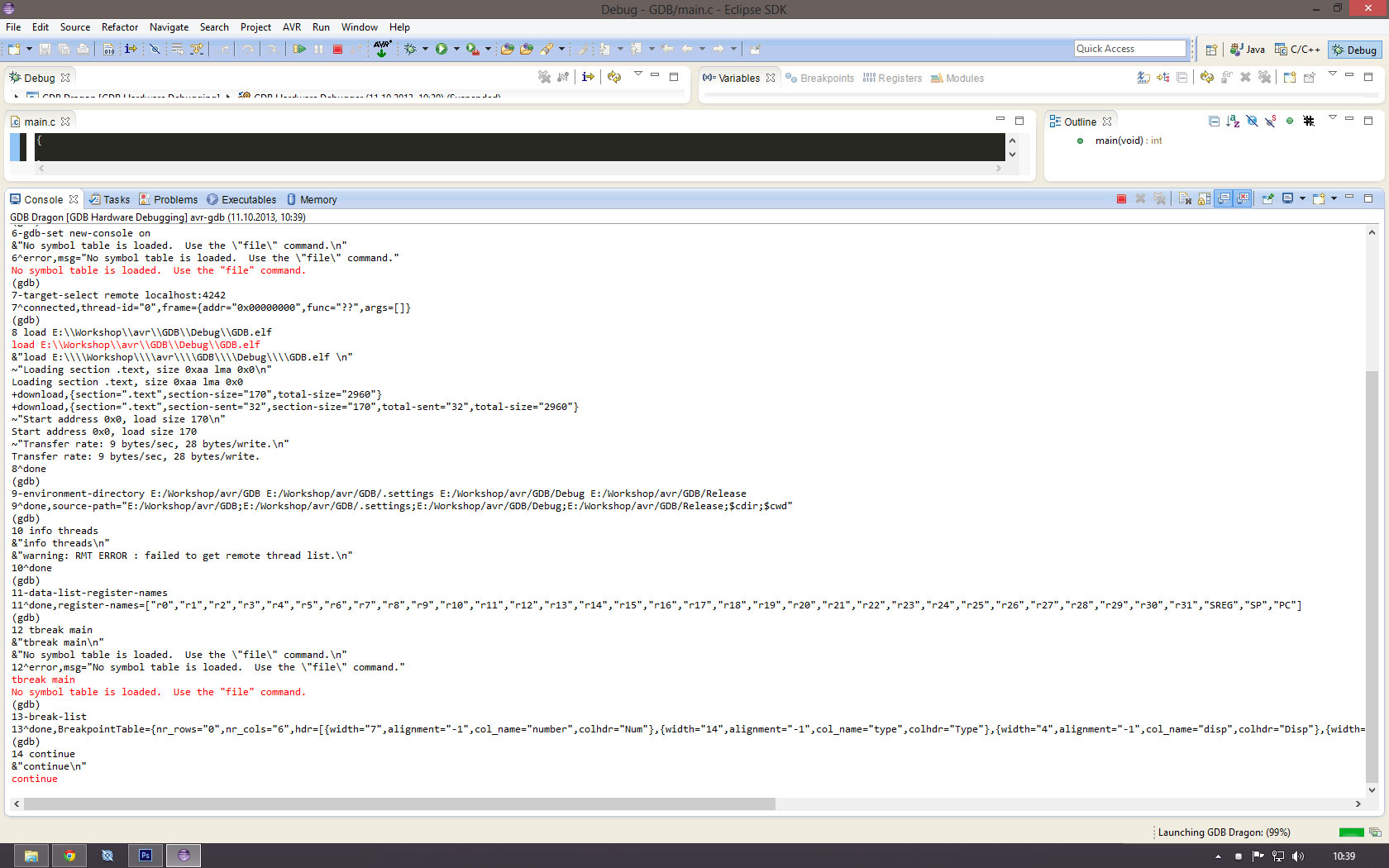Screen dimensions: 1389x868
Task: Terminate from the Console red stop button
Action: [x=1121, y=199]
